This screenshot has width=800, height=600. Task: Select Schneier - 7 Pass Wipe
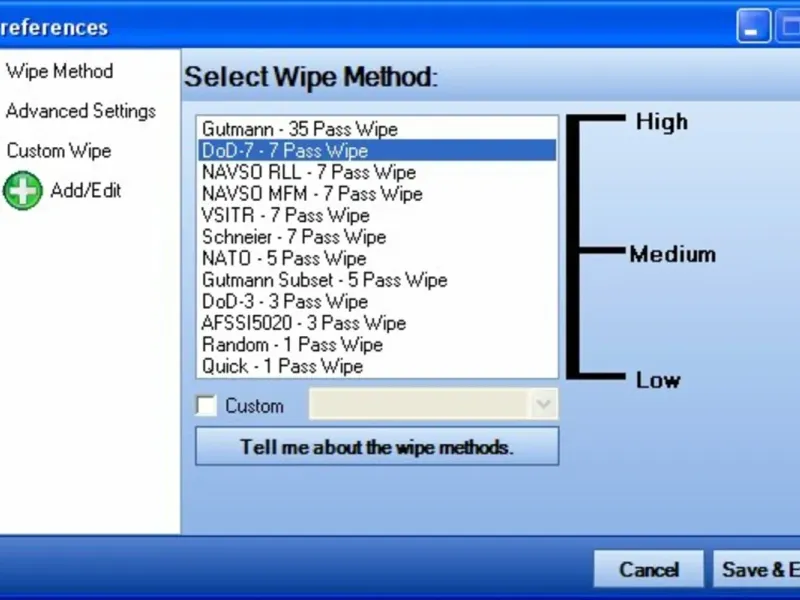point(377,237)
